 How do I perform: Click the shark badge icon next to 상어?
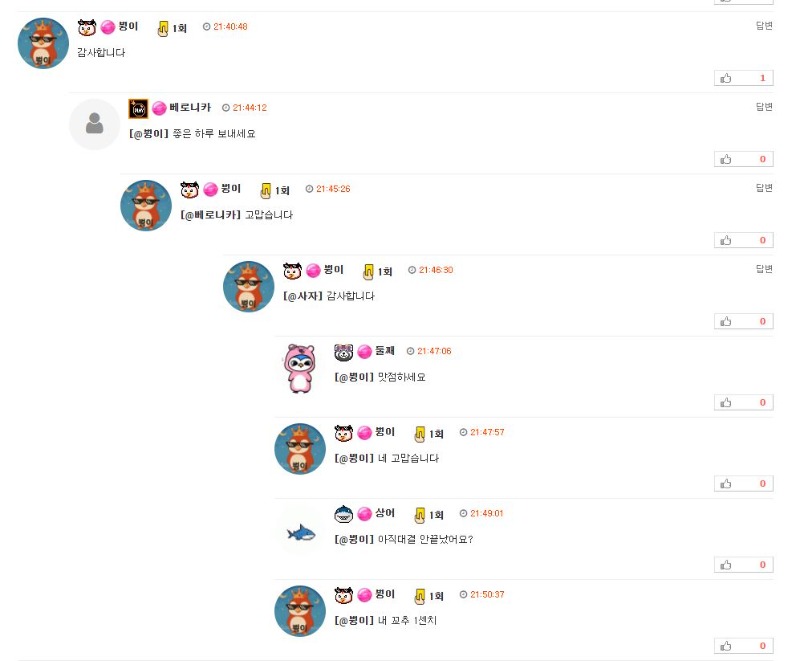[x=343, y=514]
